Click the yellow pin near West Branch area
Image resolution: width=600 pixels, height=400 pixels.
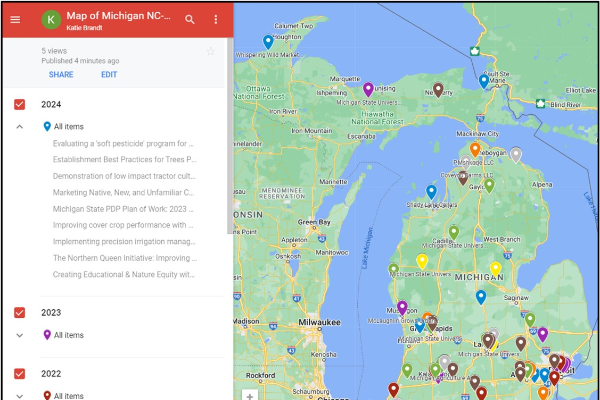[x=496, y=269]
